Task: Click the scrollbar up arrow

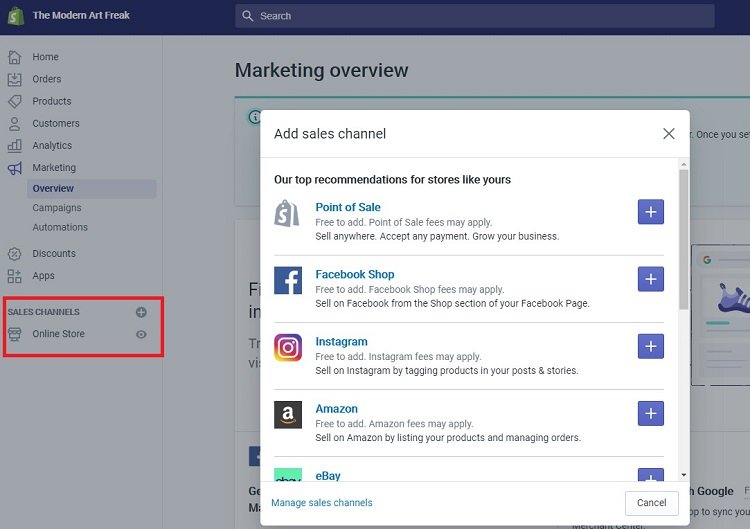Action: [684, 164]
